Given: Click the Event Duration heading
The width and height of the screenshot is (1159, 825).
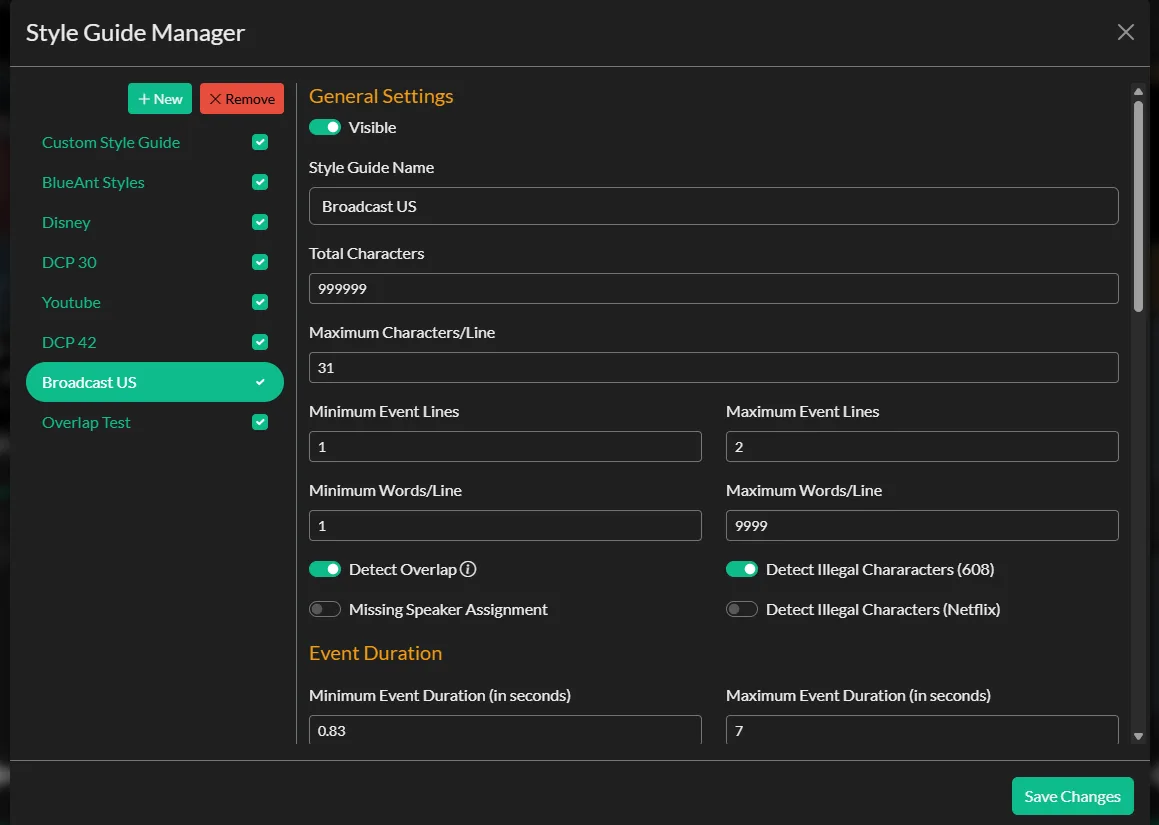Looking at the screenshot, I should 375,653.
